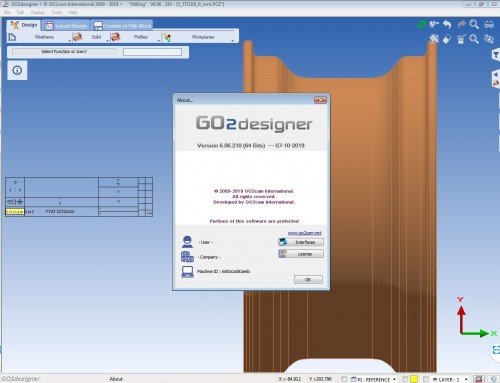Screen dimensions: 500x383
Task: Open the Tools menu
Action: pos(56,12)
